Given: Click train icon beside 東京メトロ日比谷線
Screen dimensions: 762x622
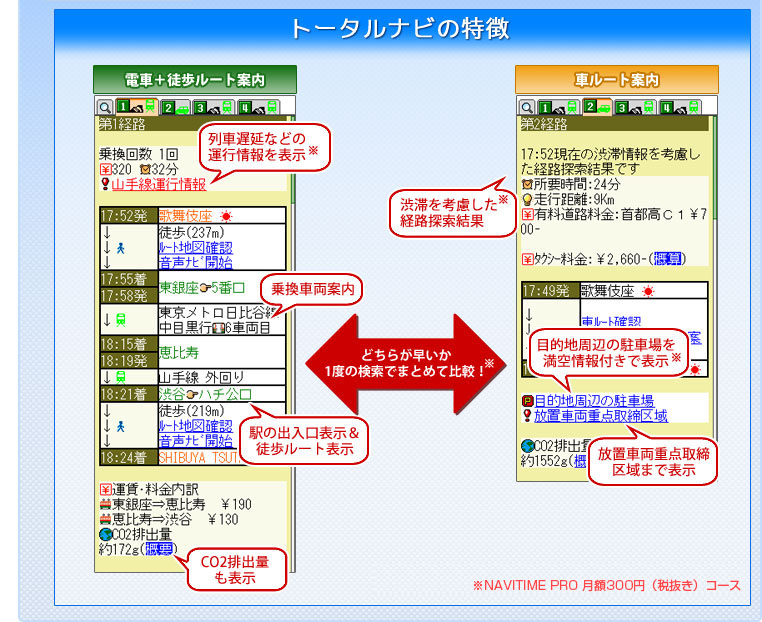Looking at the screenshot, I should (x=121, y=320).
